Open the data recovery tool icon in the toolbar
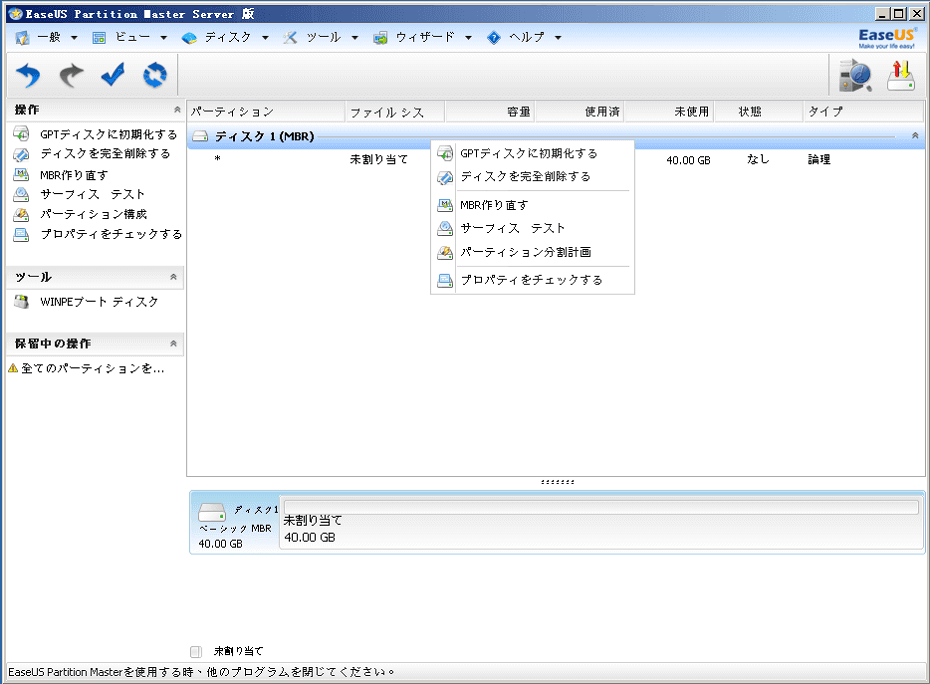 pos(855,75)
